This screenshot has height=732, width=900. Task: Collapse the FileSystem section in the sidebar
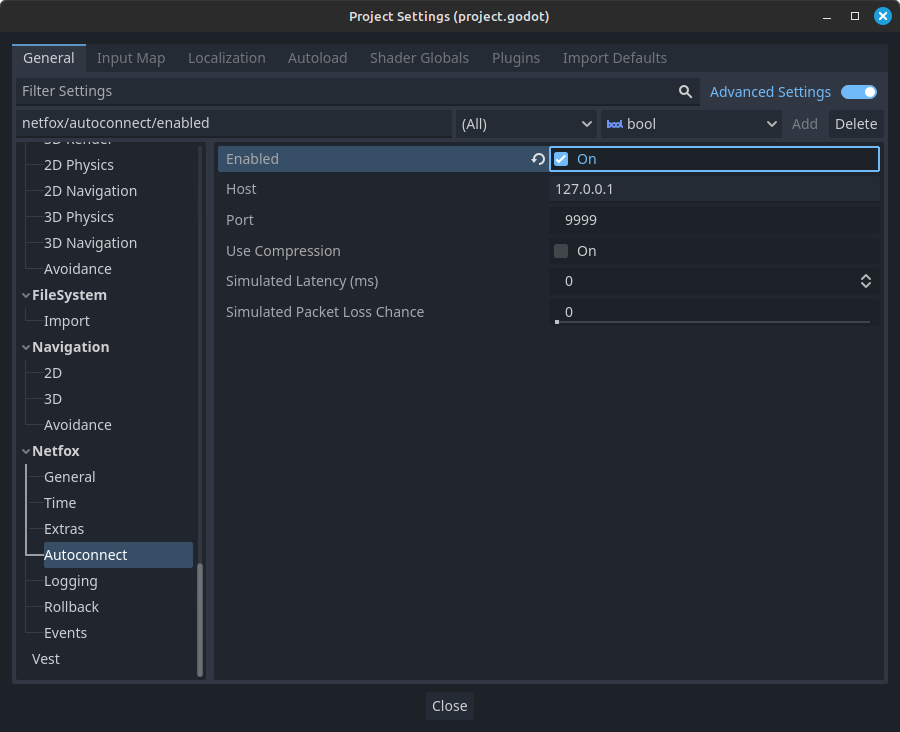click(25, 295)
